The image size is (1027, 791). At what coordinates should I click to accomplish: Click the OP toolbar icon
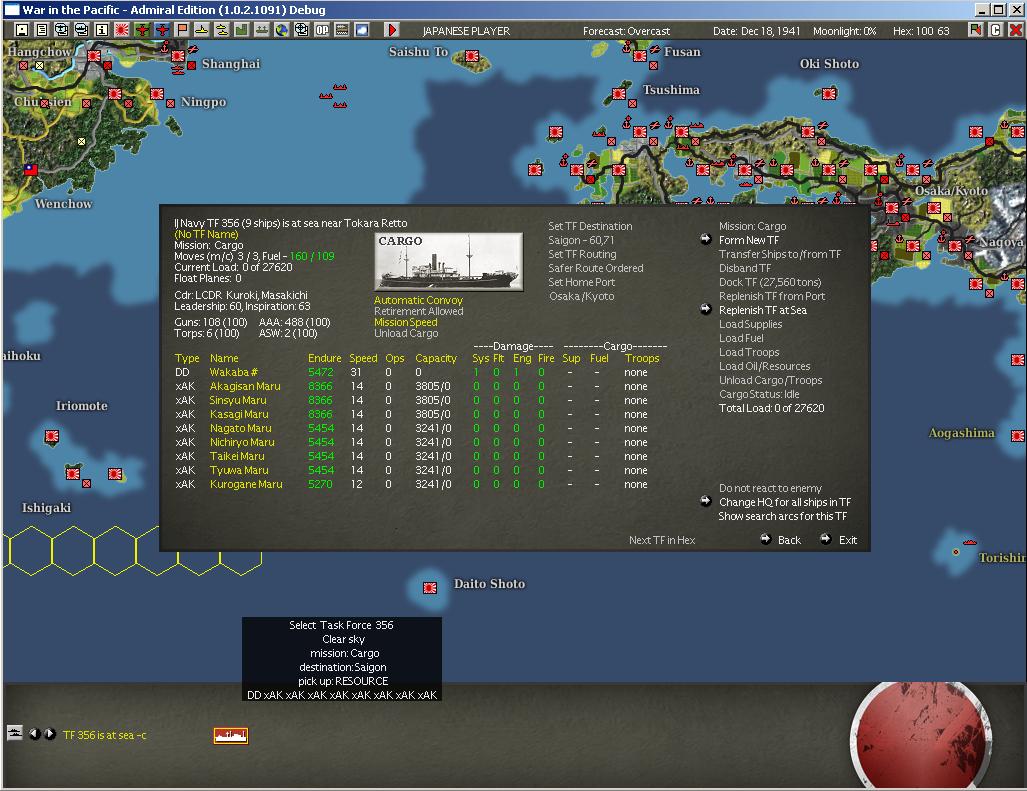(x=322, y=30)
